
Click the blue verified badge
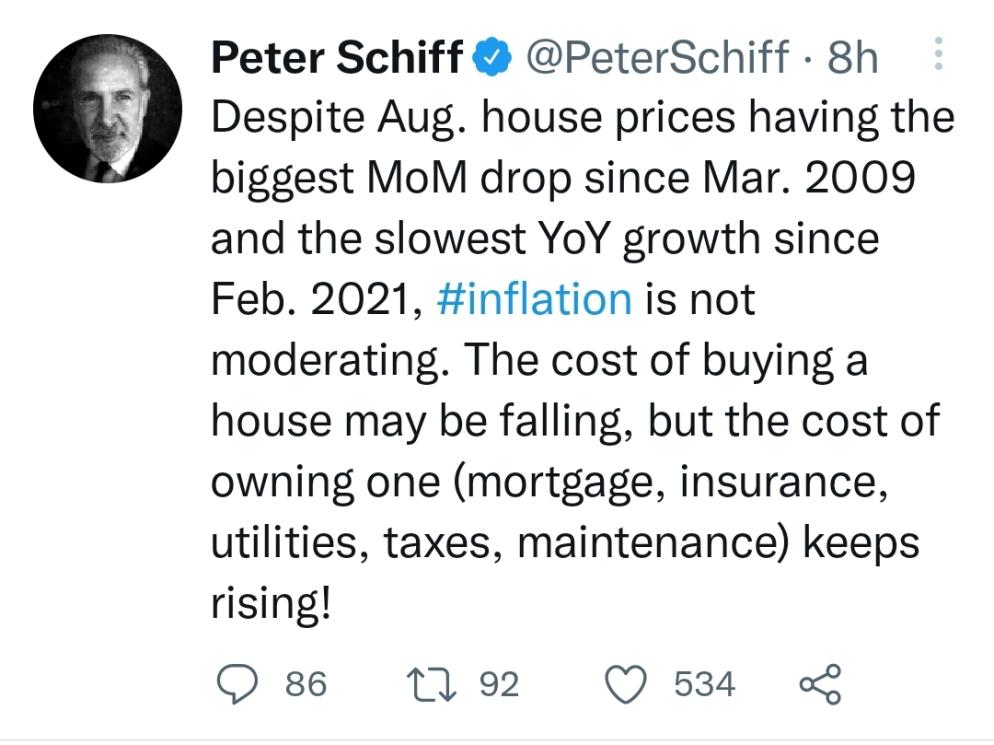pyautogui.click(x=490, y=58)
